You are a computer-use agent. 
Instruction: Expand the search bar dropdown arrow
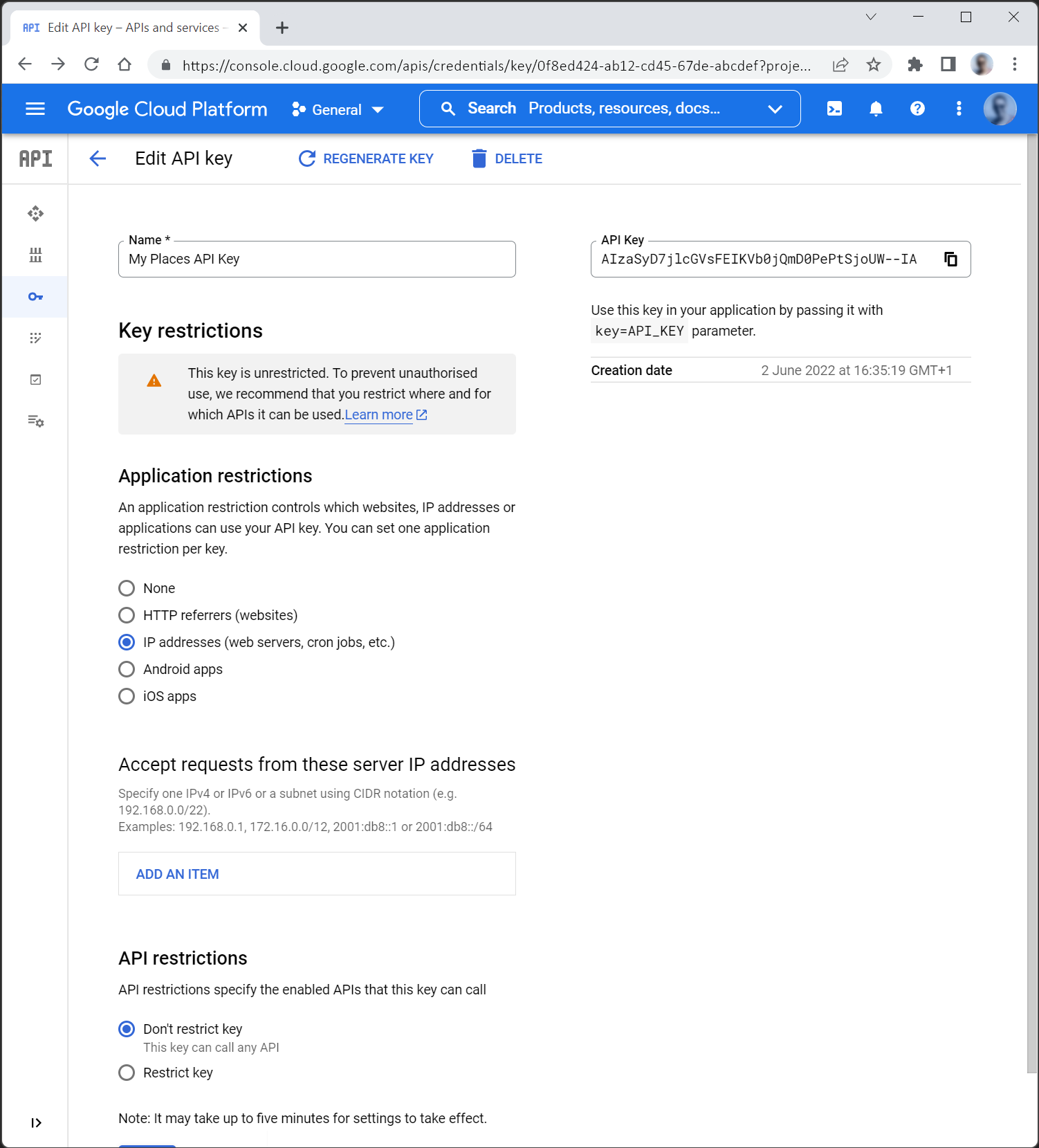(775, 109)
